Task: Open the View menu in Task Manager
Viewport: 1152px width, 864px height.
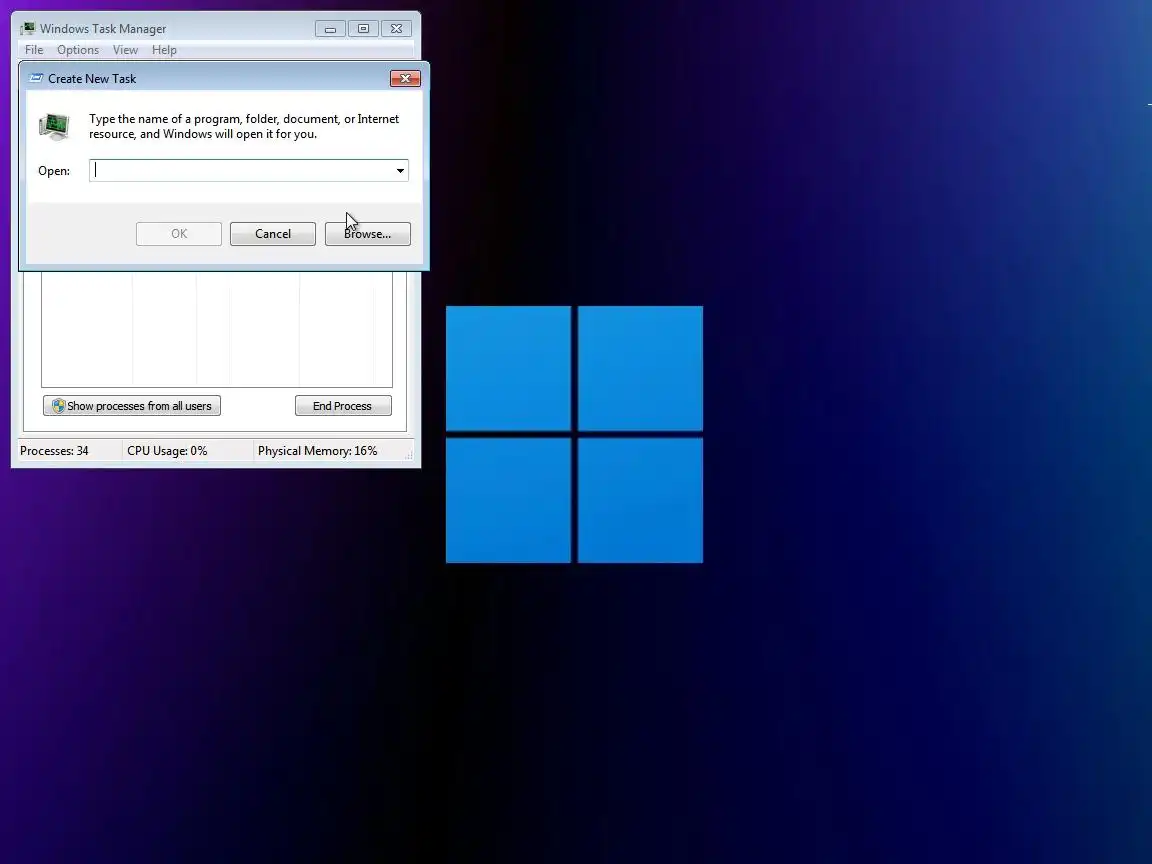Action: click(x=125, y=50)
